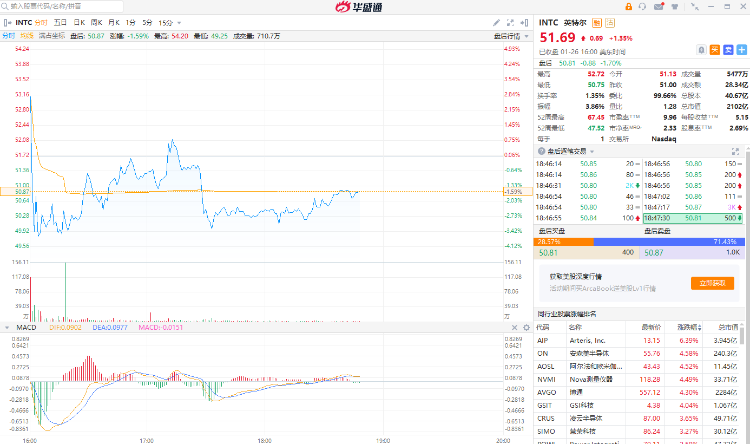Switch to the 五日 chart tab
This screenshot has width=750, height=444.
(x=60, y=21)
